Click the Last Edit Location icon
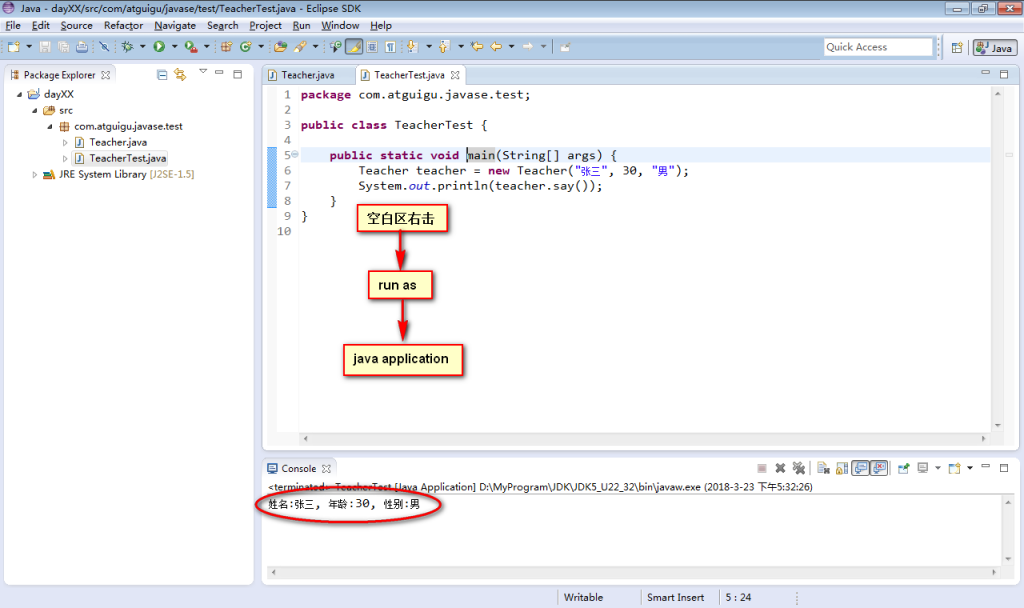Viewport: 1024px width, 608px height. [x=477, y=47]
